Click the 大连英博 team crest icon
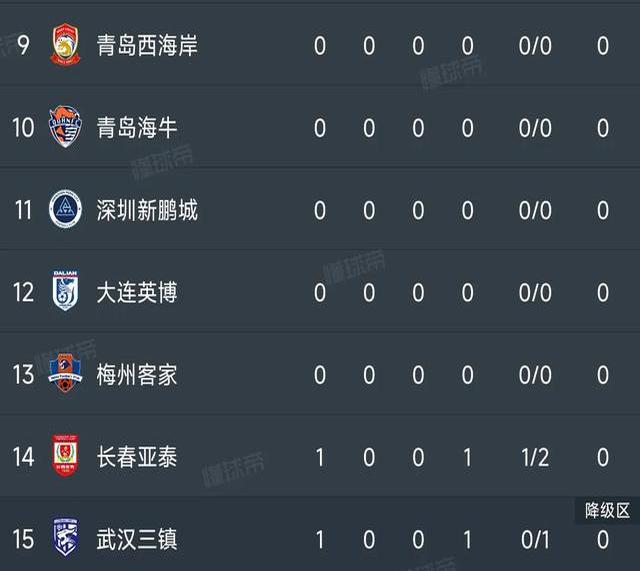Image resolution: width=640 pixels, height=571 pixels. [x=64, y=292]
